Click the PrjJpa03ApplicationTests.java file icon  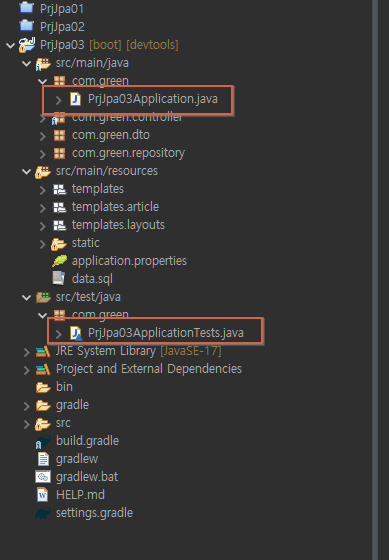click(x=76, y=333)
